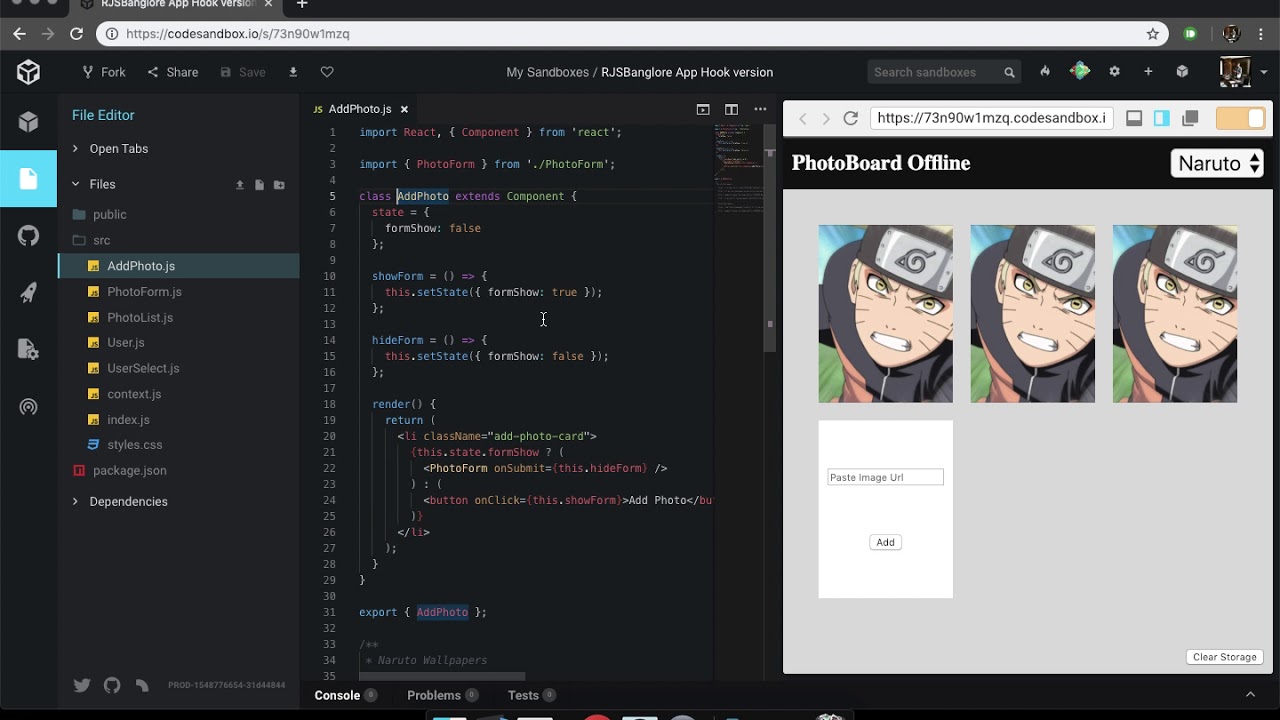
Task: Open the Configuration Files sidebar icon
Action: (x=28, y=350)
